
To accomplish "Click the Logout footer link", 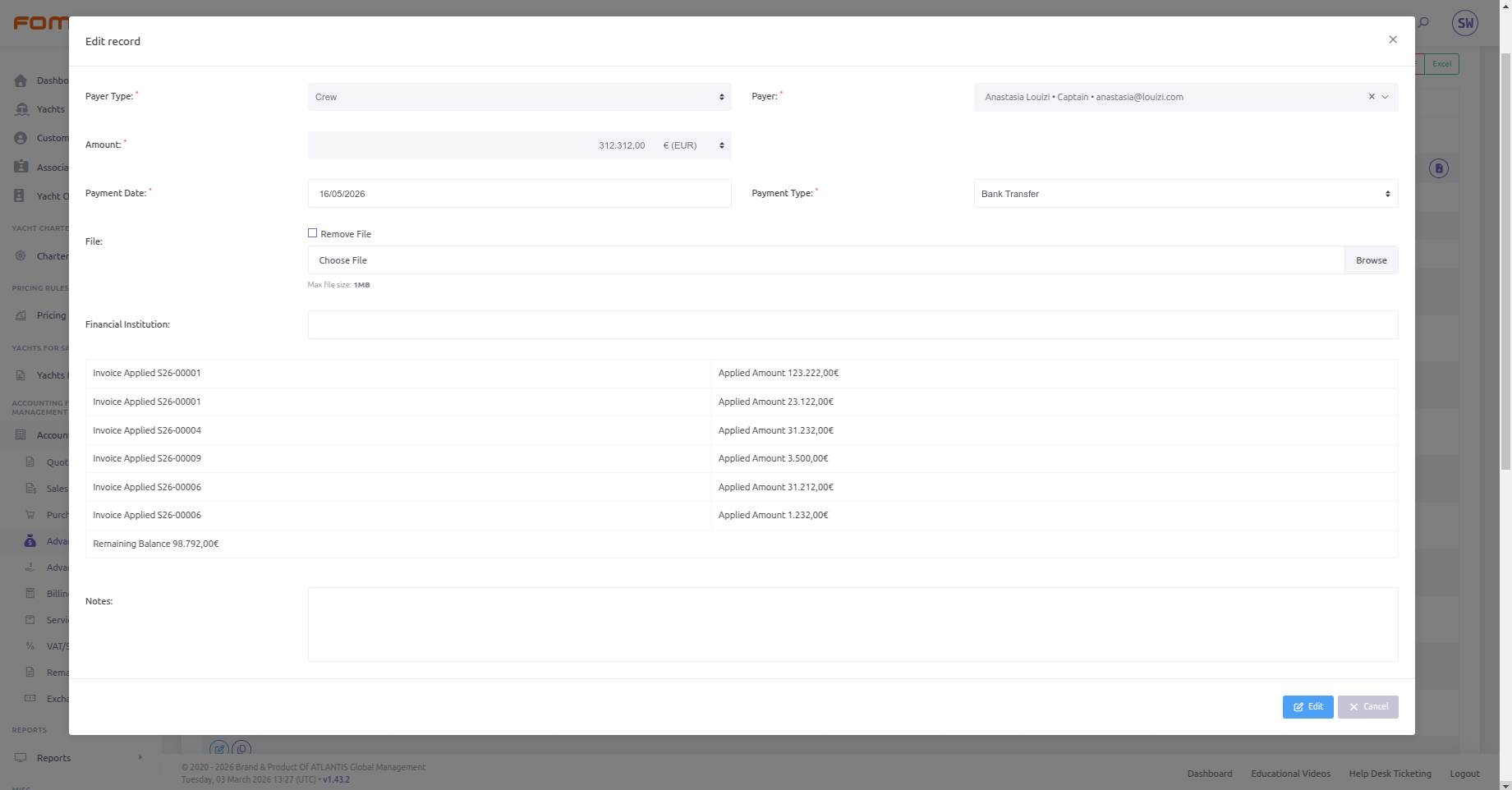I will [1464, 774].
